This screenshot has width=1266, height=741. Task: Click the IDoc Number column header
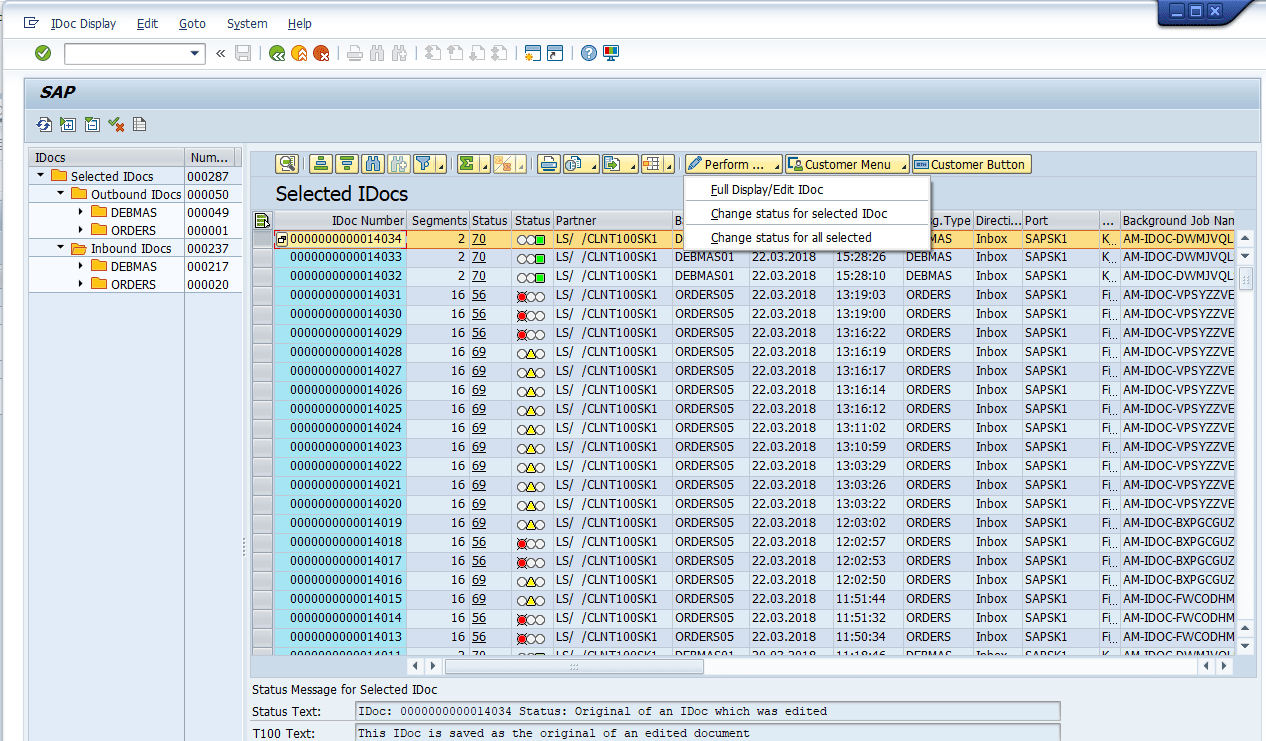(340, 220)
